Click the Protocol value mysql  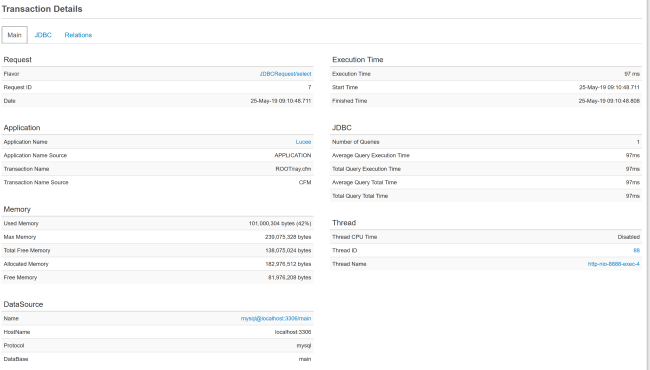tap(304, 346)
